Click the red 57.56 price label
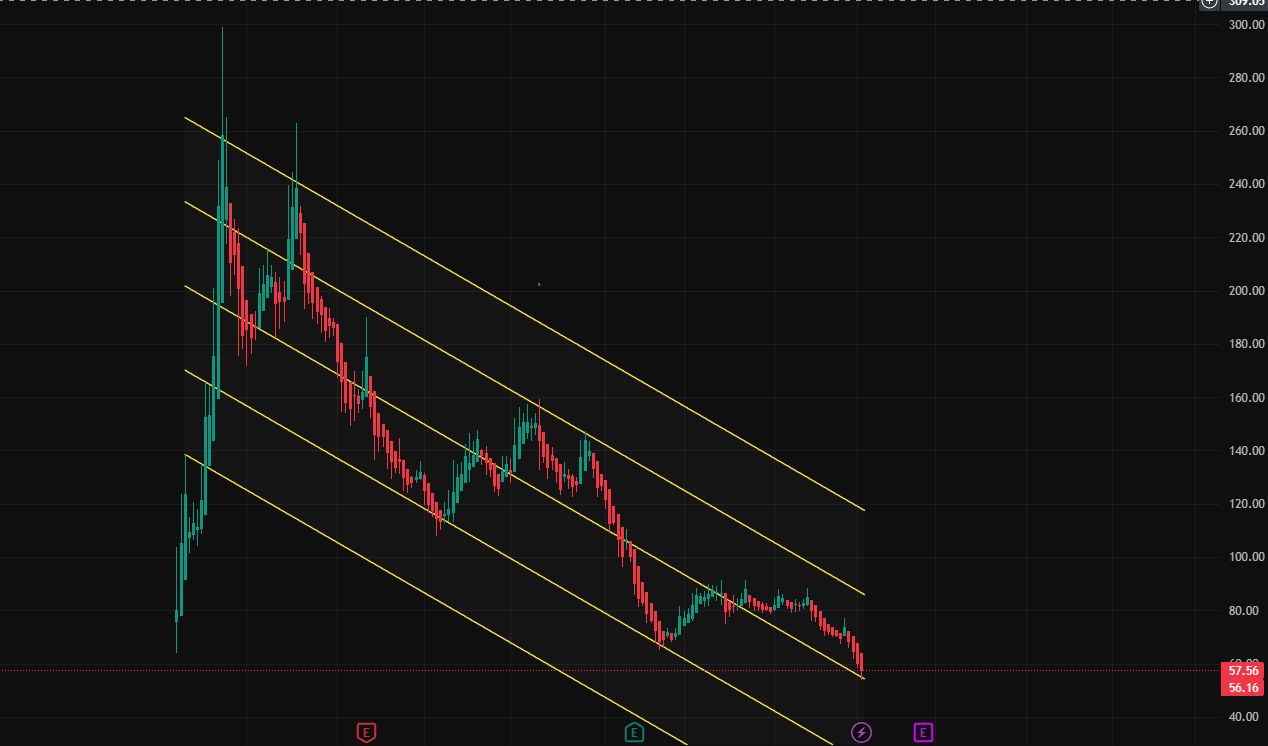Image resolution: width=1268 pixels, height=746 pixels. click(x=1243, y=671)
